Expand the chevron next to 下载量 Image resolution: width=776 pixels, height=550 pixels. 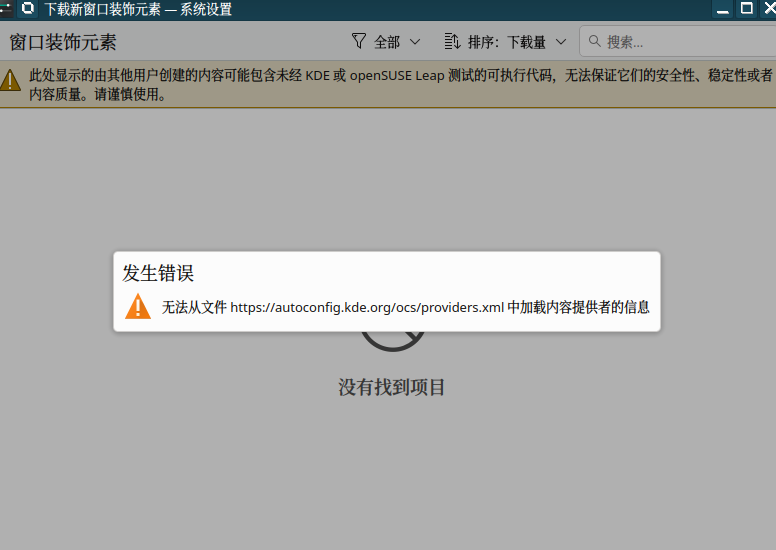560,42
